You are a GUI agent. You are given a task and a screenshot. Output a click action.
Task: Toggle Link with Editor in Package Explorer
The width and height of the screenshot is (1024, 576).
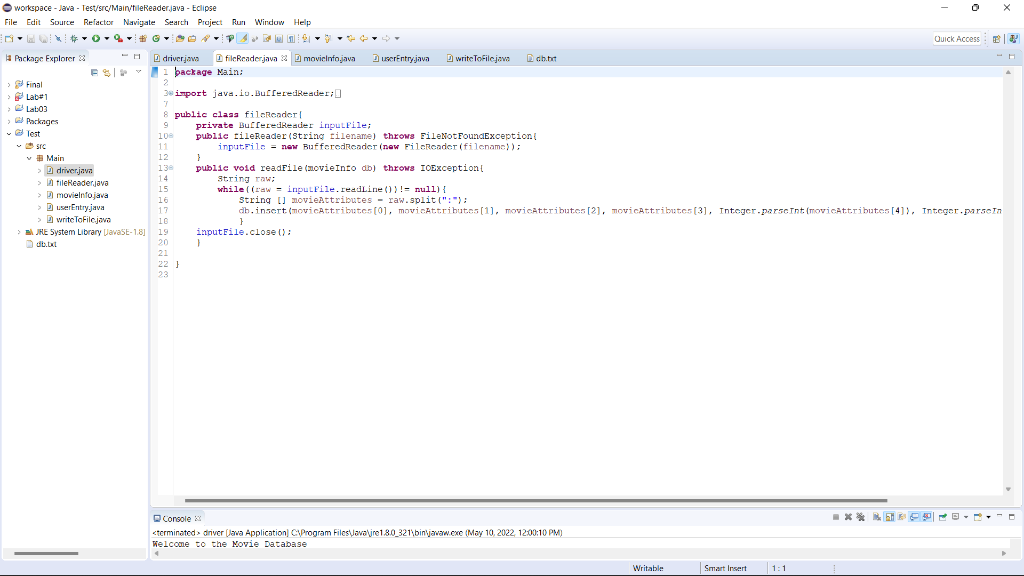point(107,72)
